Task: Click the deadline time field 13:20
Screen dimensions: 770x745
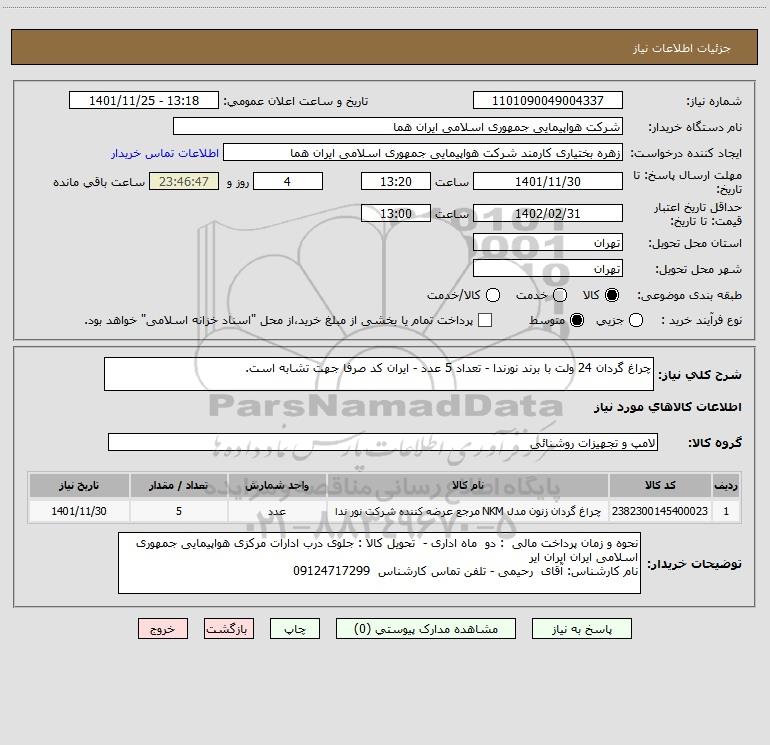Action: tap(396, 181)
